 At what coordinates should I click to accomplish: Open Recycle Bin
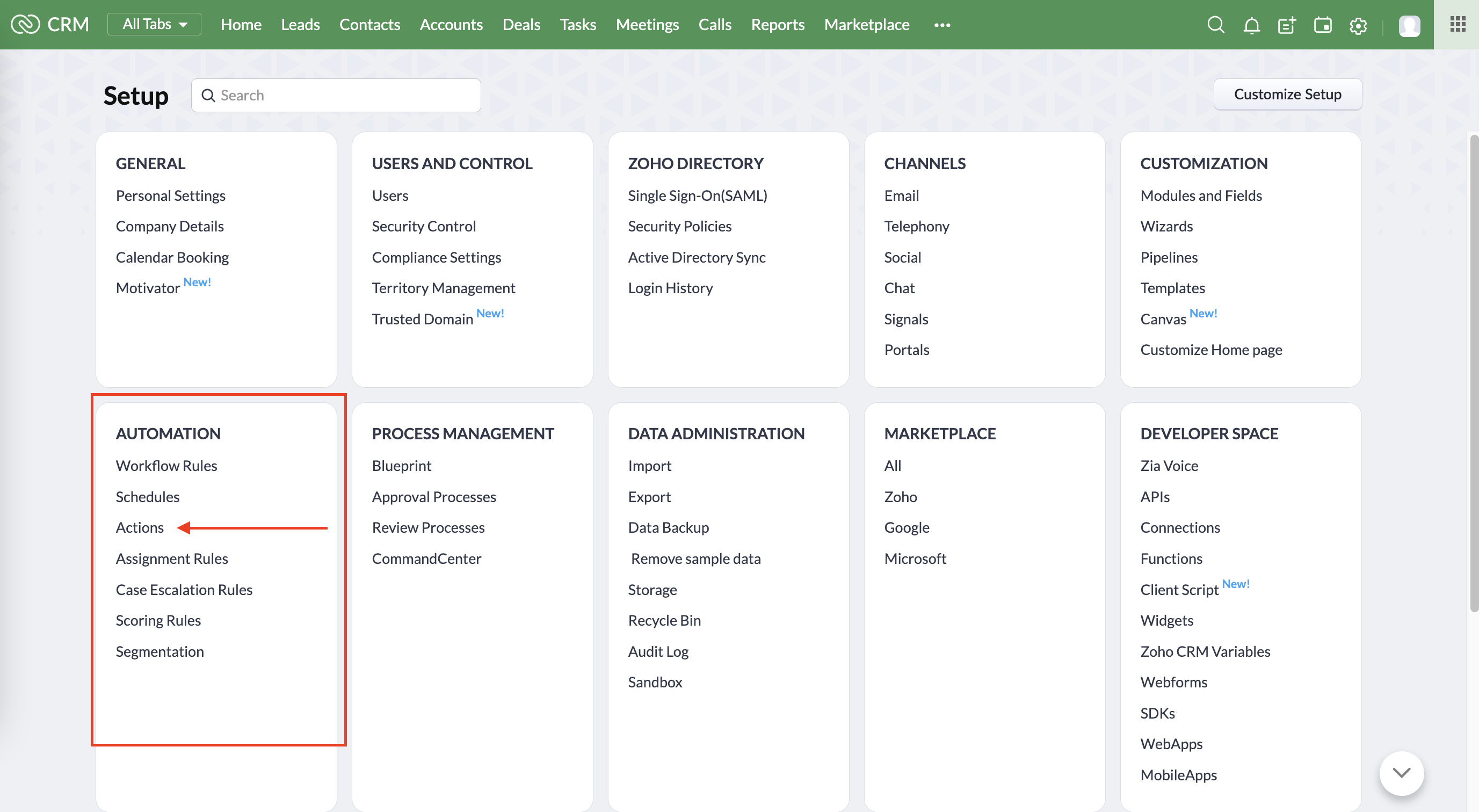(664, 620)
